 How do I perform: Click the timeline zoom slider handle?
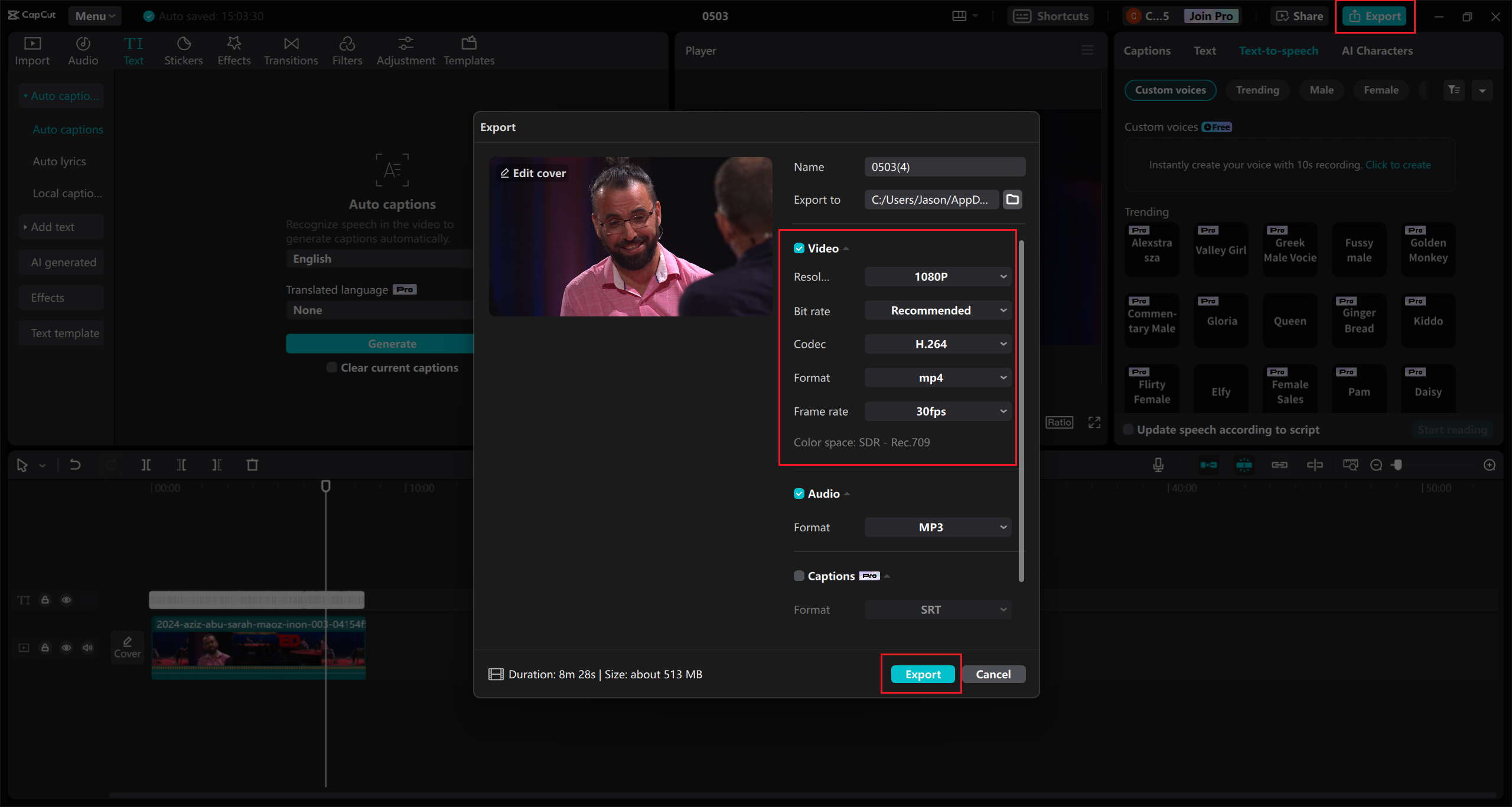tap(1397, 465)
